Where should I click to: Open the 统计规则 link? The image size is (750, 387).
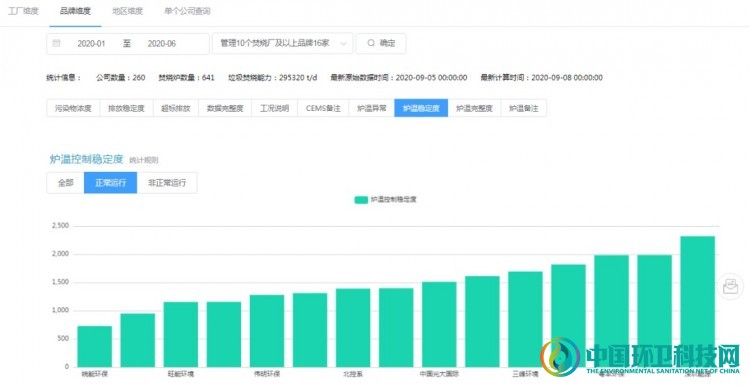coord(143,160)
